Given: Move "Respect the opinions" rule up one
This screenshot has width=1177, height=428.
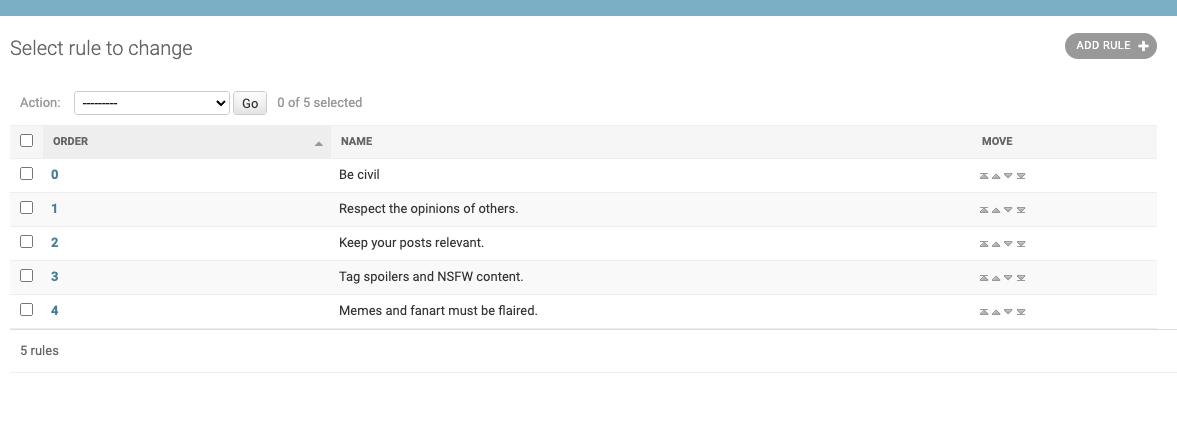Looking at the screenshot, I should 996,210.
